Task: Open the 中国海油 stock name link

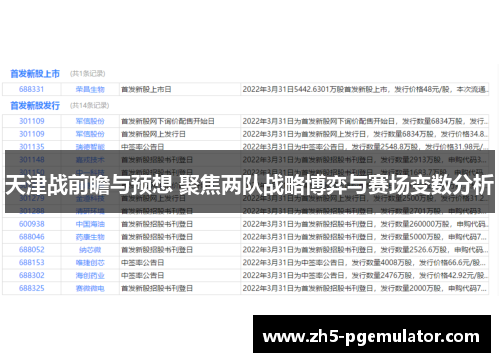Action: pyautogui.click(x=90, y=224)
